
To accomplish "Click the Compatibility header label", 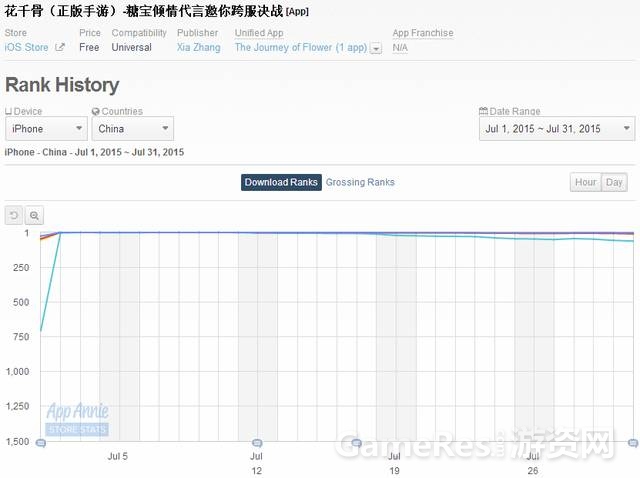I will 139,33.
